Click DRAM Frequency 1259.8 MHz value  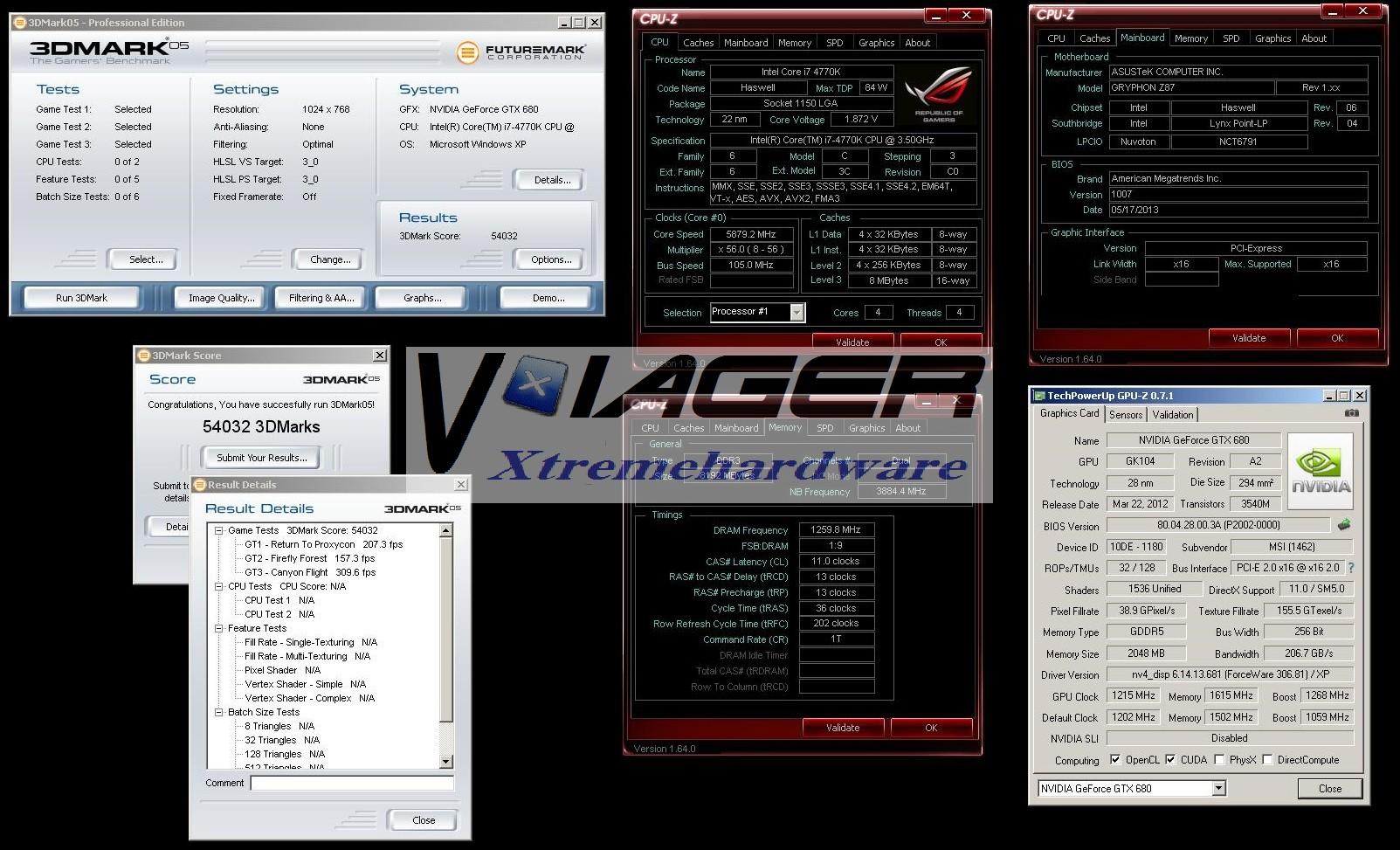[x=836, y=529]
